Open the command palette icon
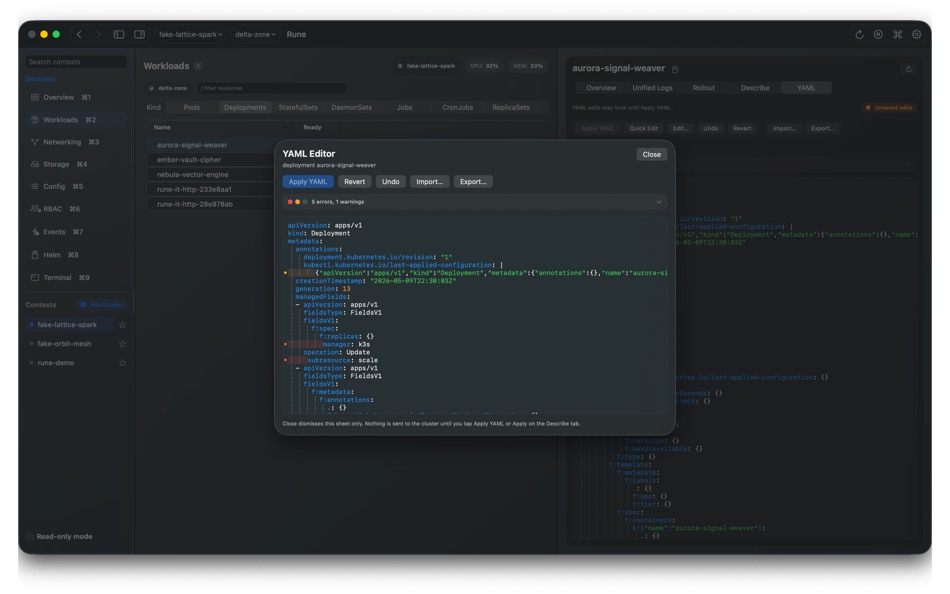Viewport: 950px width, 594px height. click(x=897, y=35)
